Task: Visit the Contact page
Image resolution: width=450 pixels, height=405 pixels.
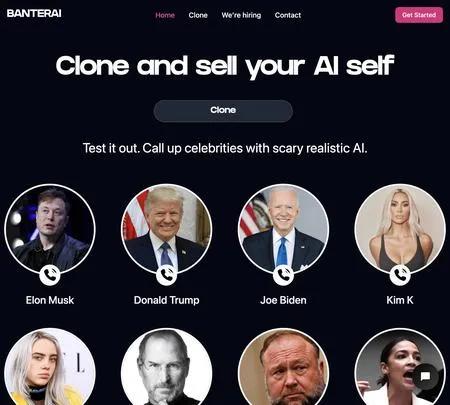Action: 288,15
